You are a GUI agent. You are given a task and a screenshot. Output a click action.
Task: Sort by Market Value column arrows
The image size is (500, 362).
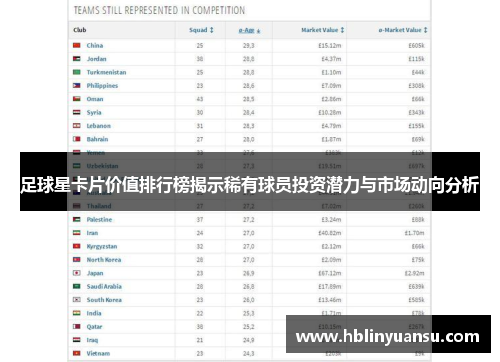(x=342, y=30)
